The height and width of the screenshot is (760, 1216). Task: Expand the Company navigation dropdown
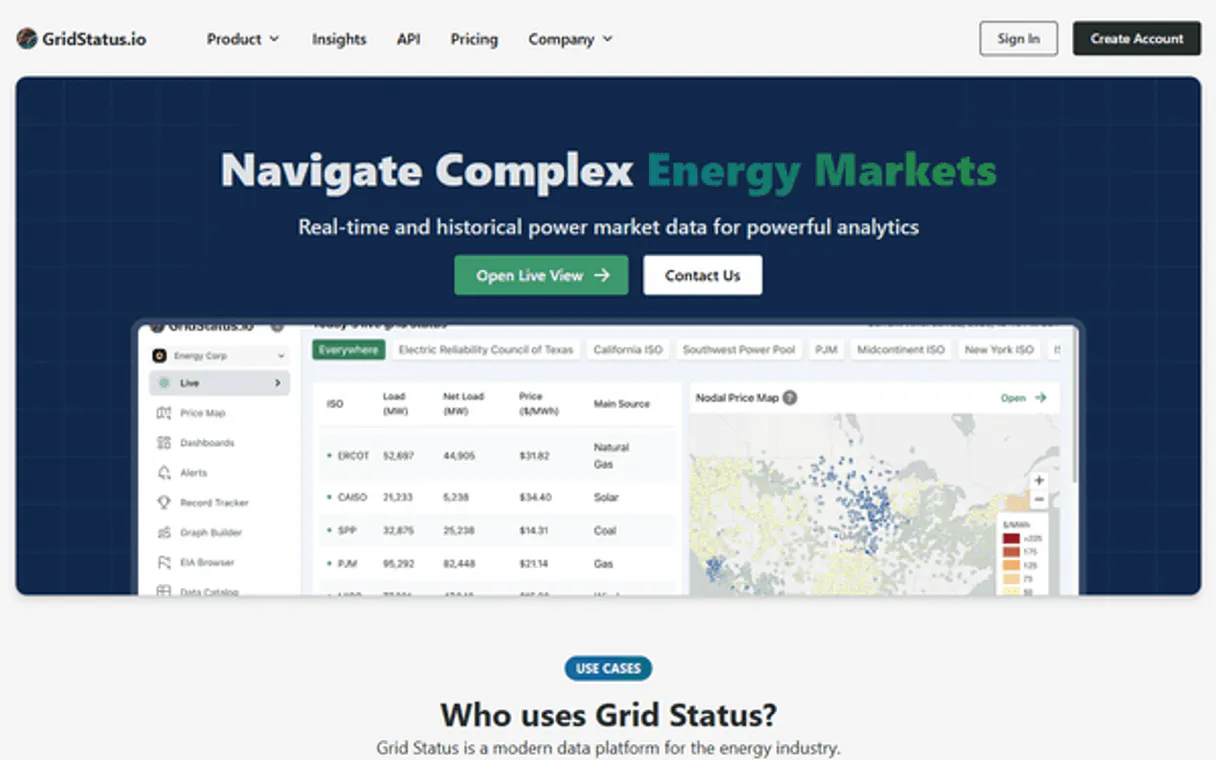tap(570, 39)
